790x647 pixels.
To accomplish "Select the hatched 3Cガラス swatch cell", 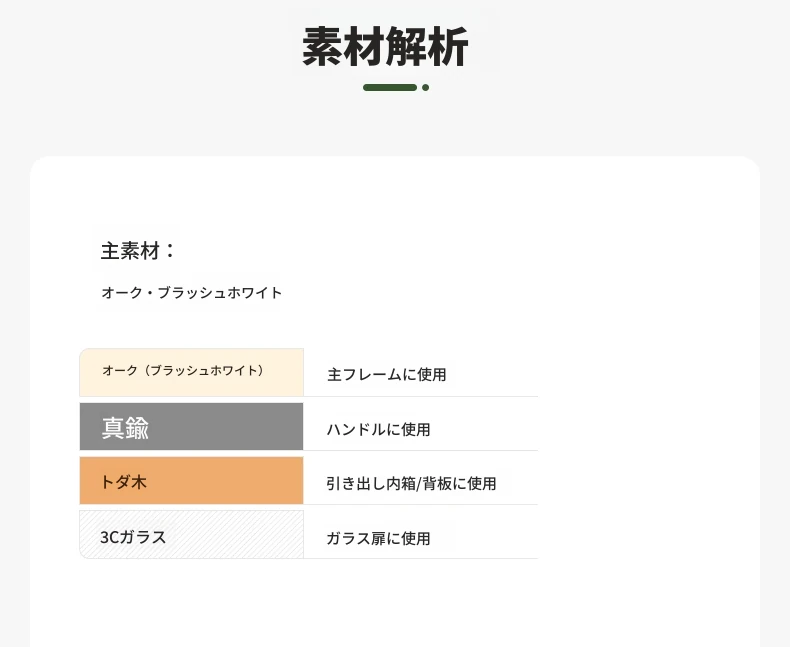I will coord(191,535).
